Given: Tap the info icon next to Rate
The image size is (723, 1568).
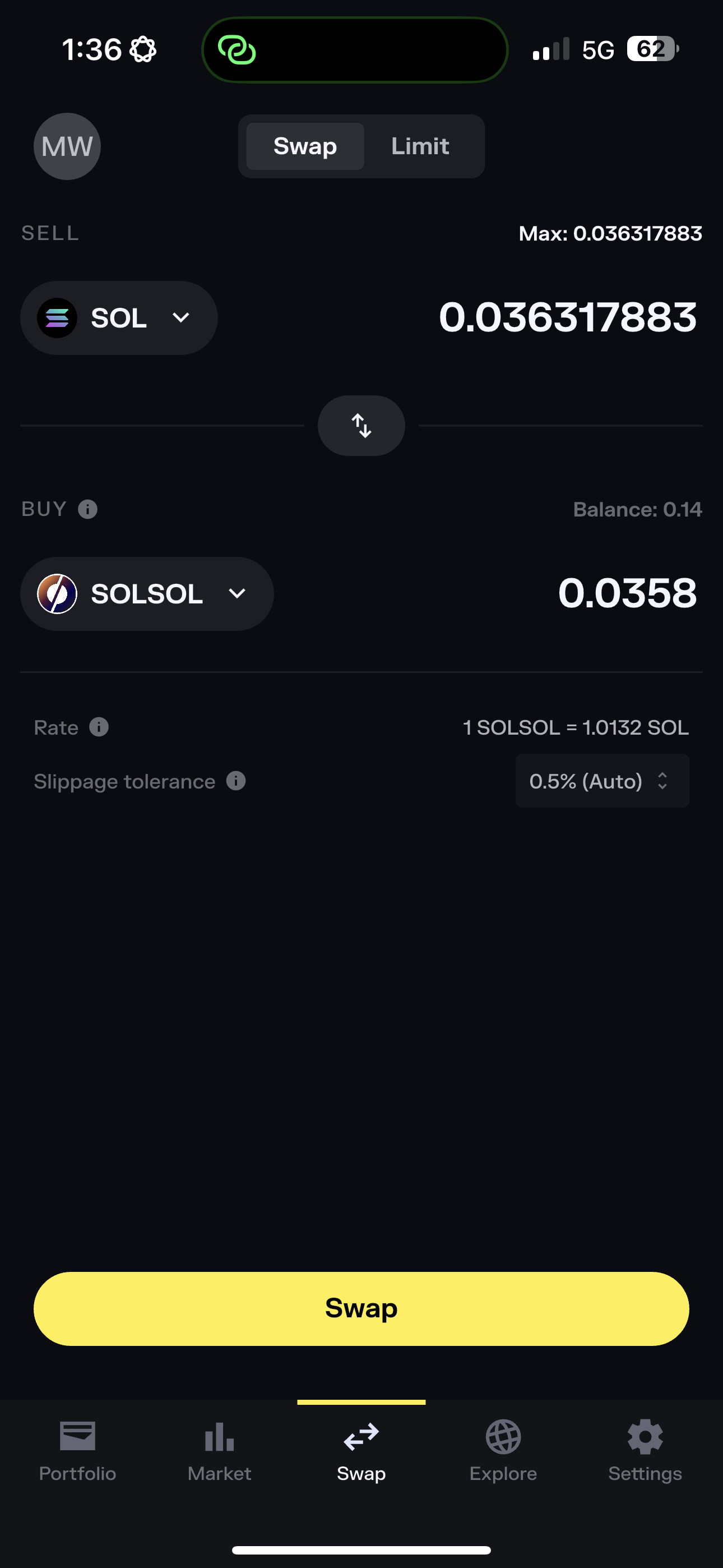Looking at the screenshot, I should click(x=99, y=727).
